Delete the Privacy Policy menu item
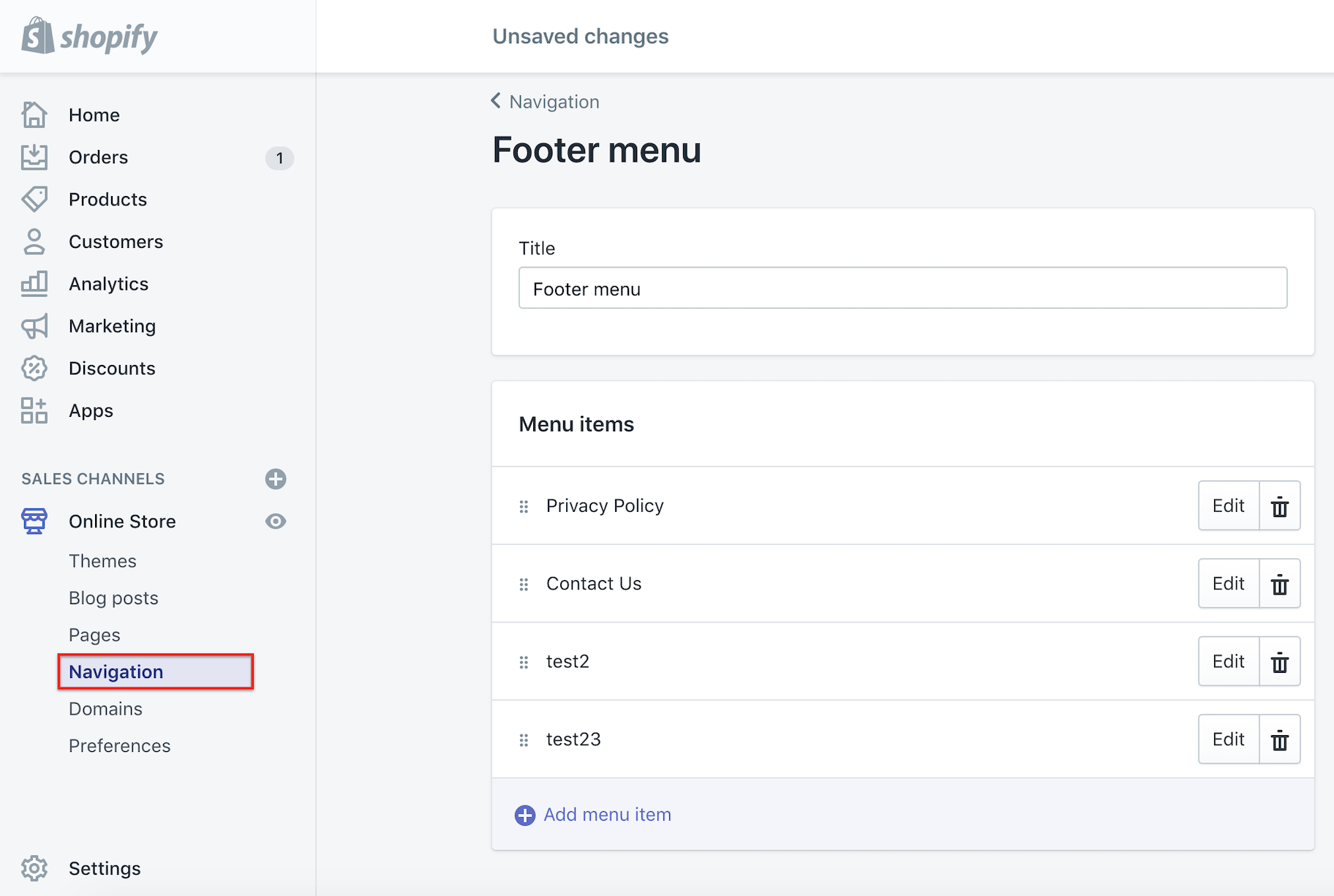The height and width of the screenshot is (896, 1334). [1279, 506]
